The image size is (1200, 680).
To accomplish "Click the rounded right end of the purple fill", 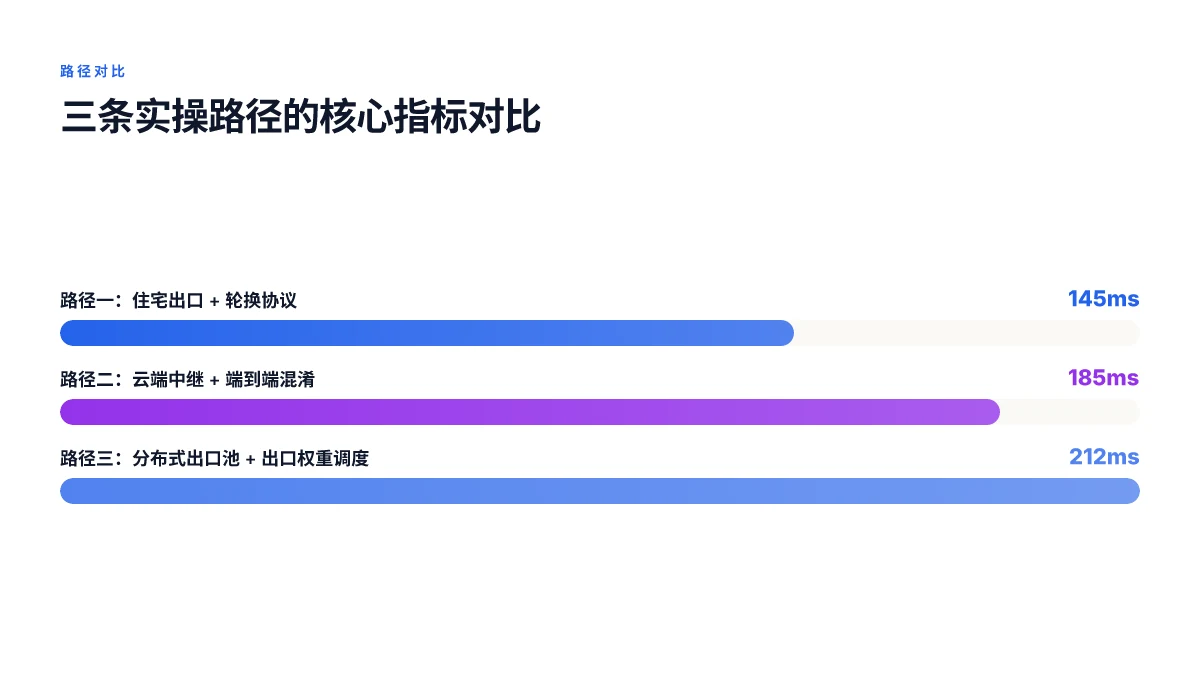I will (x=992, y=412).
